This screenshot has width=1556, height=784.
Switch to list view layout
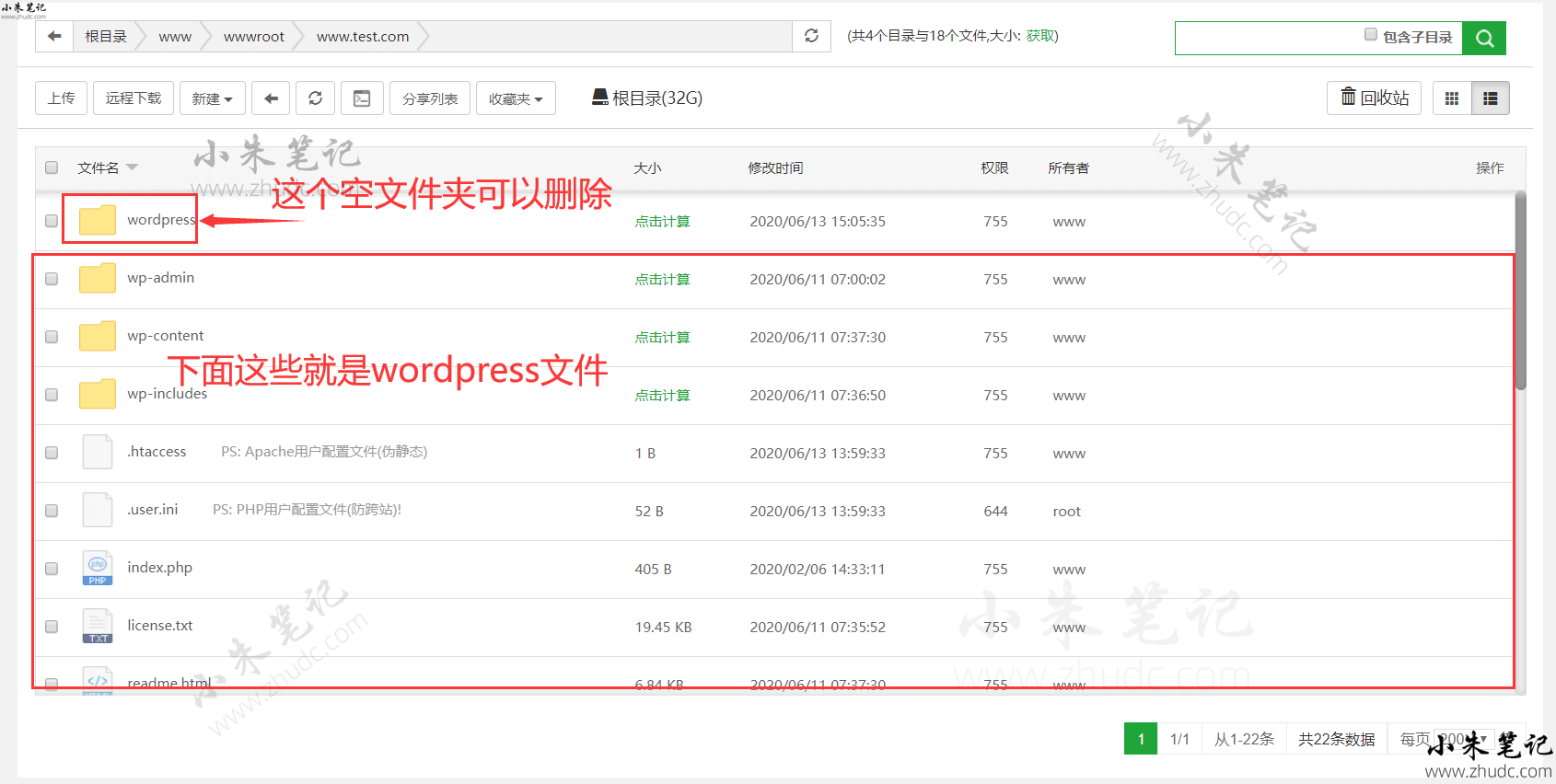[x=1490, y=98]
